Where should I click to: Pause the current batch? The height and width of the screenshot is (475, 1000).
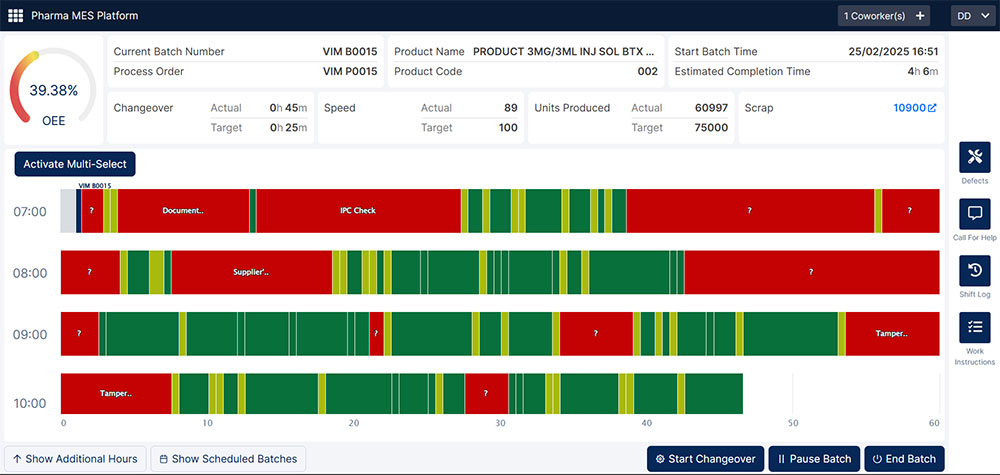(x=814, y=458)
